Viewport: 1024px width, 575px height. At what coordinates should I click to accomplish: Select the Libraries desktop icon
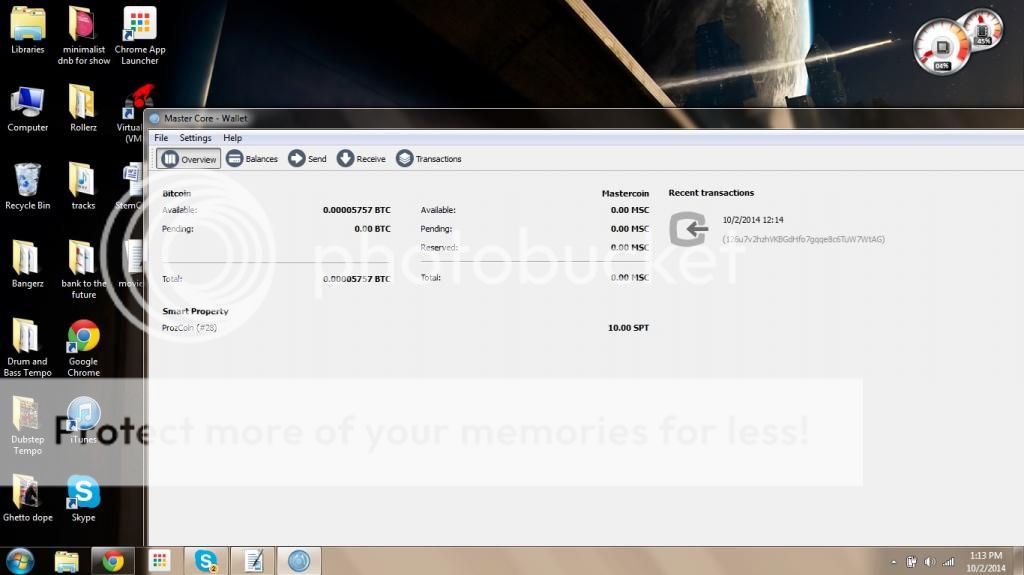tap(27, 30)
